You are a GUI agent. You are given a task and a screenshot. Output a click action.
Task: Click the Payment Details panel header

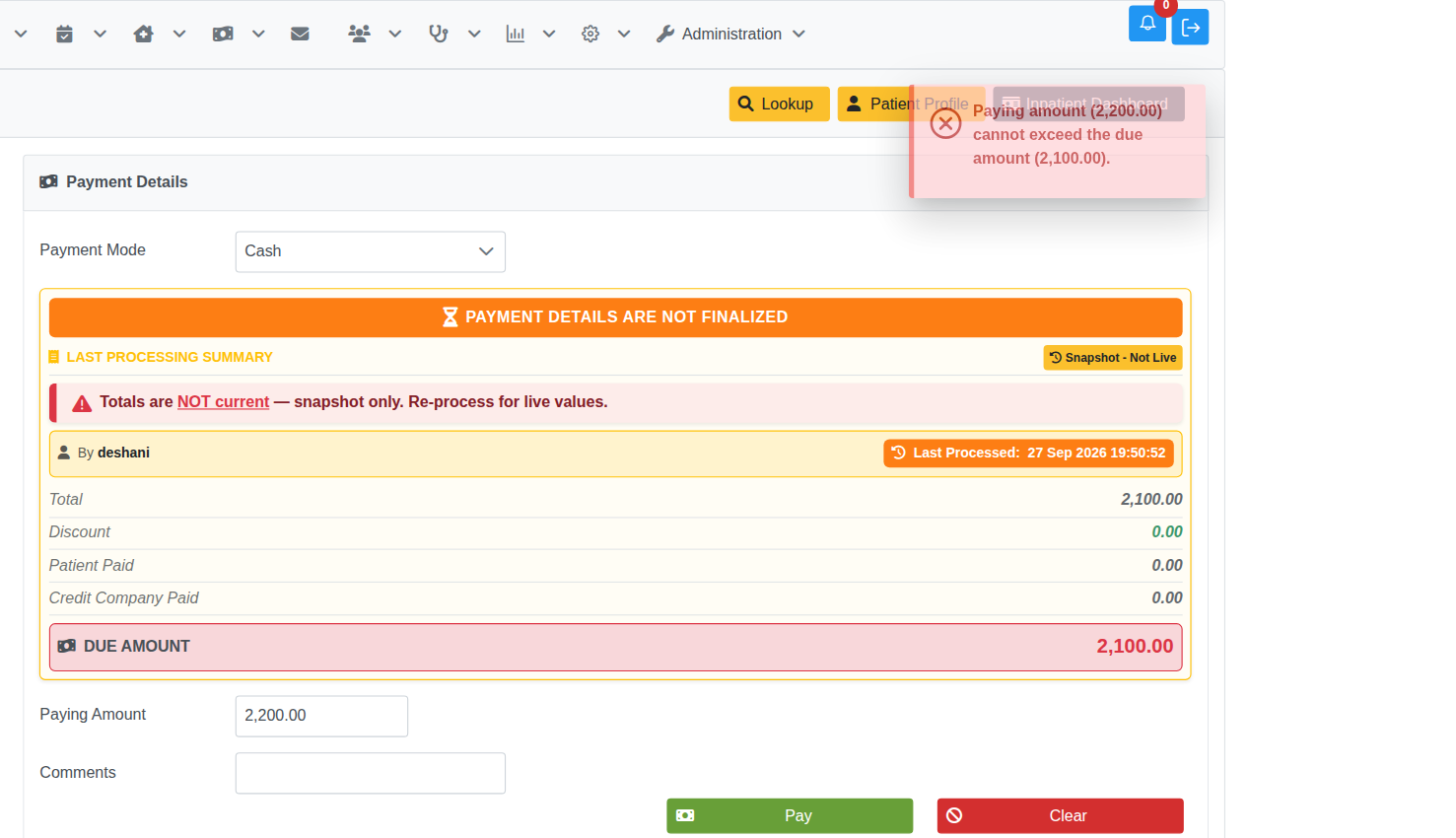pyautogui.click(x=615, y=182)
